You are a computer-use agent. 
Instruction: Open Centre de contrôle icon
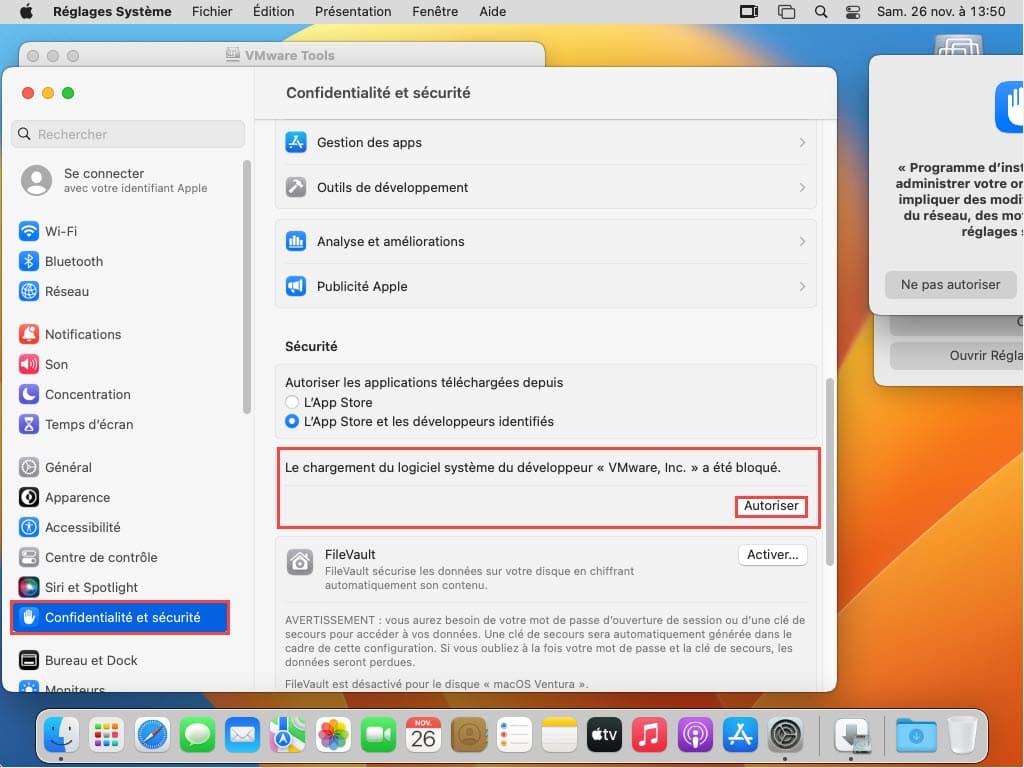click(x=29, y=558)
